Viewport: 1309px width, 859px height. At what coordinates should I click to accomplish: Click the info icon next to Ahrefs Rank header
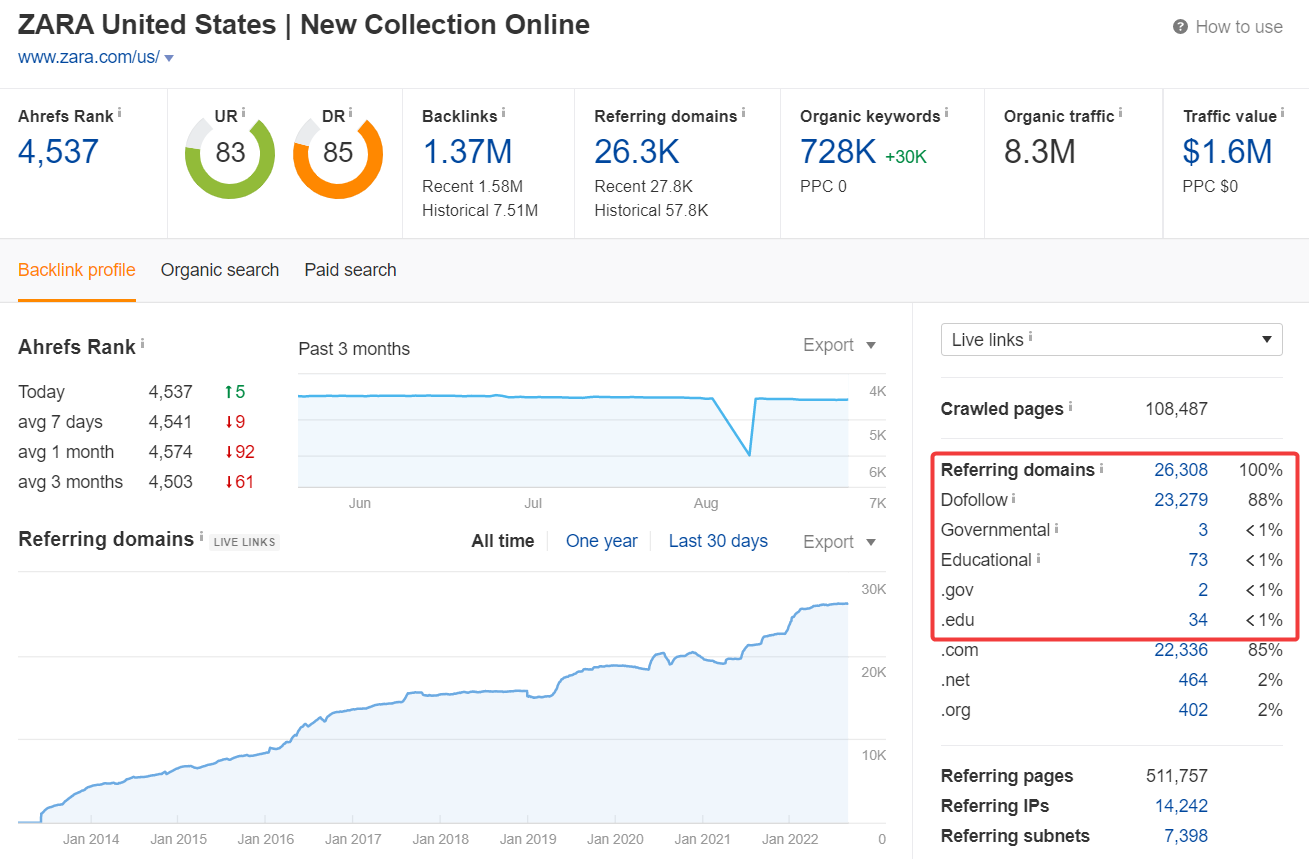[120, 113]
